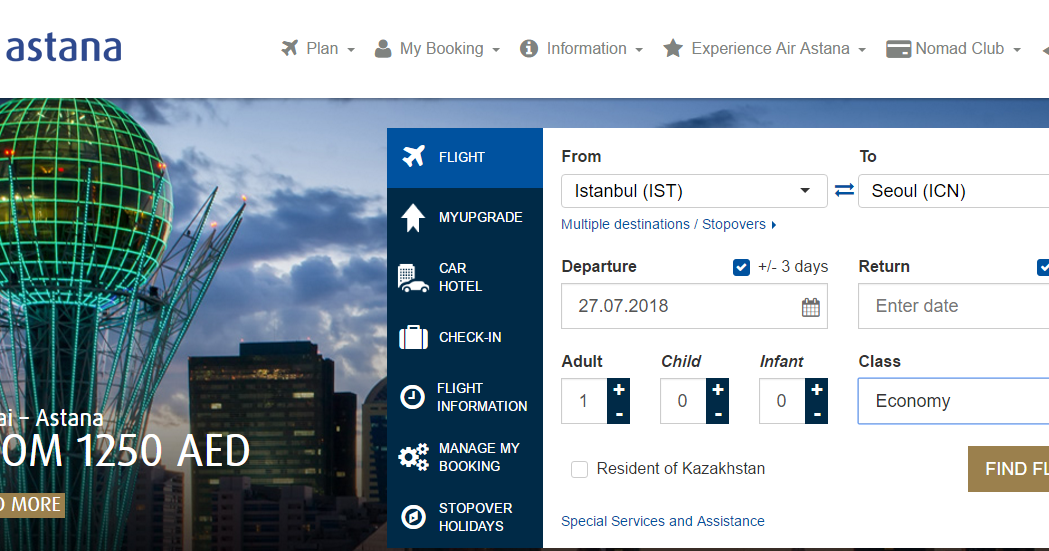The height and width of the screenshot is (551, 1049).
Task: Increase Infant passenger count
Action: (817, 389)
